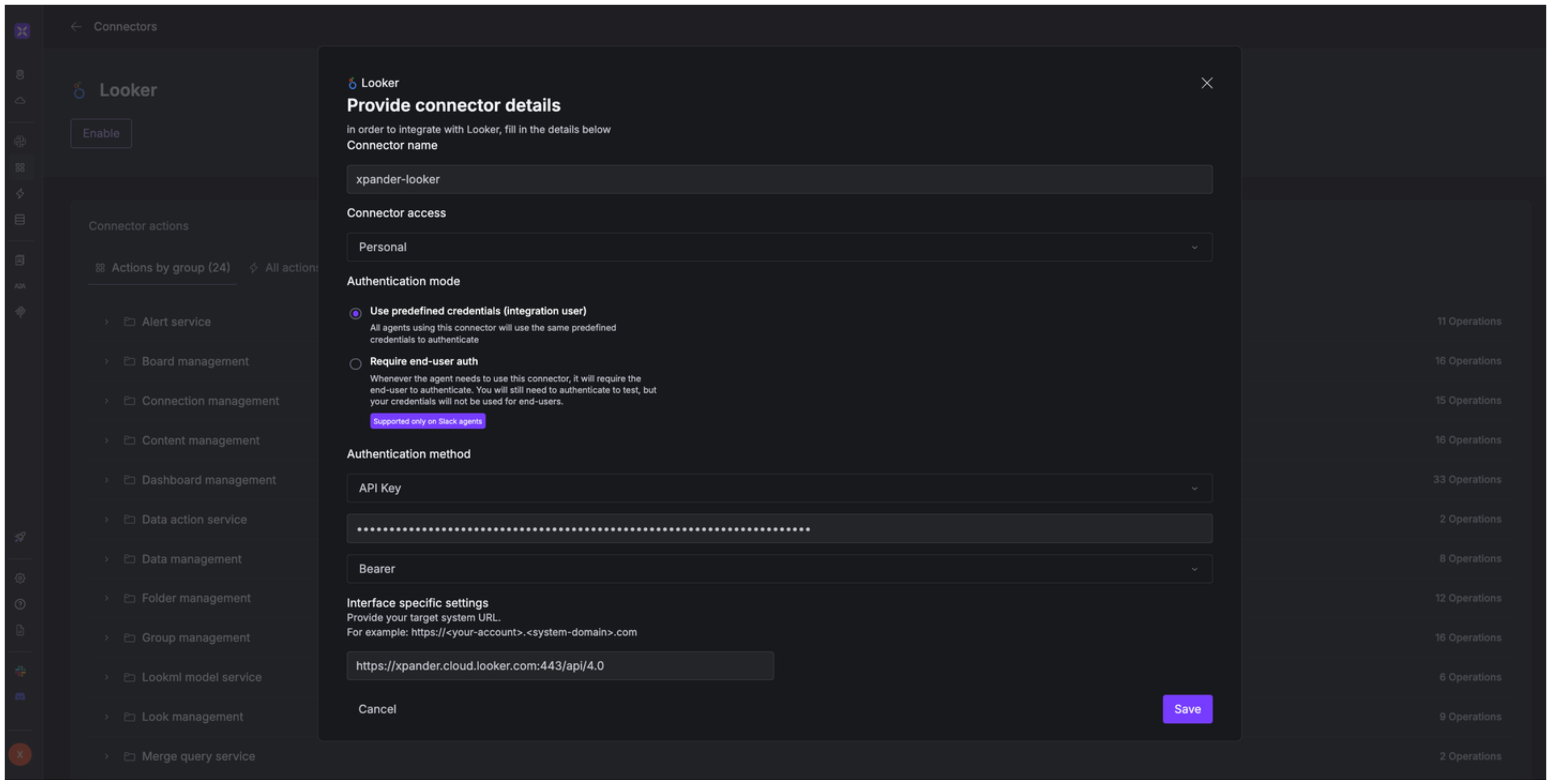This screenshot has width=1551, height=784.
Task: Click the lightning bolt sidebar icon
Action: 20,193
